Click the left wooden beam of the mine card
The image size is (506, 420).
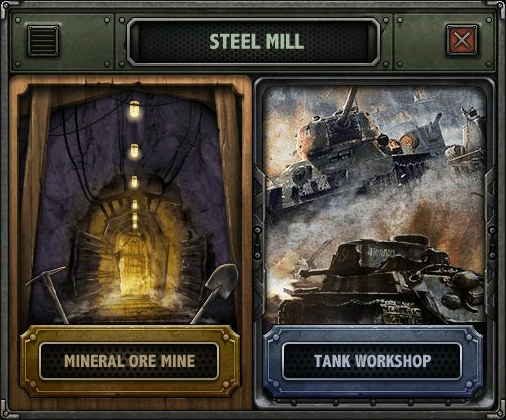(35, 200)
